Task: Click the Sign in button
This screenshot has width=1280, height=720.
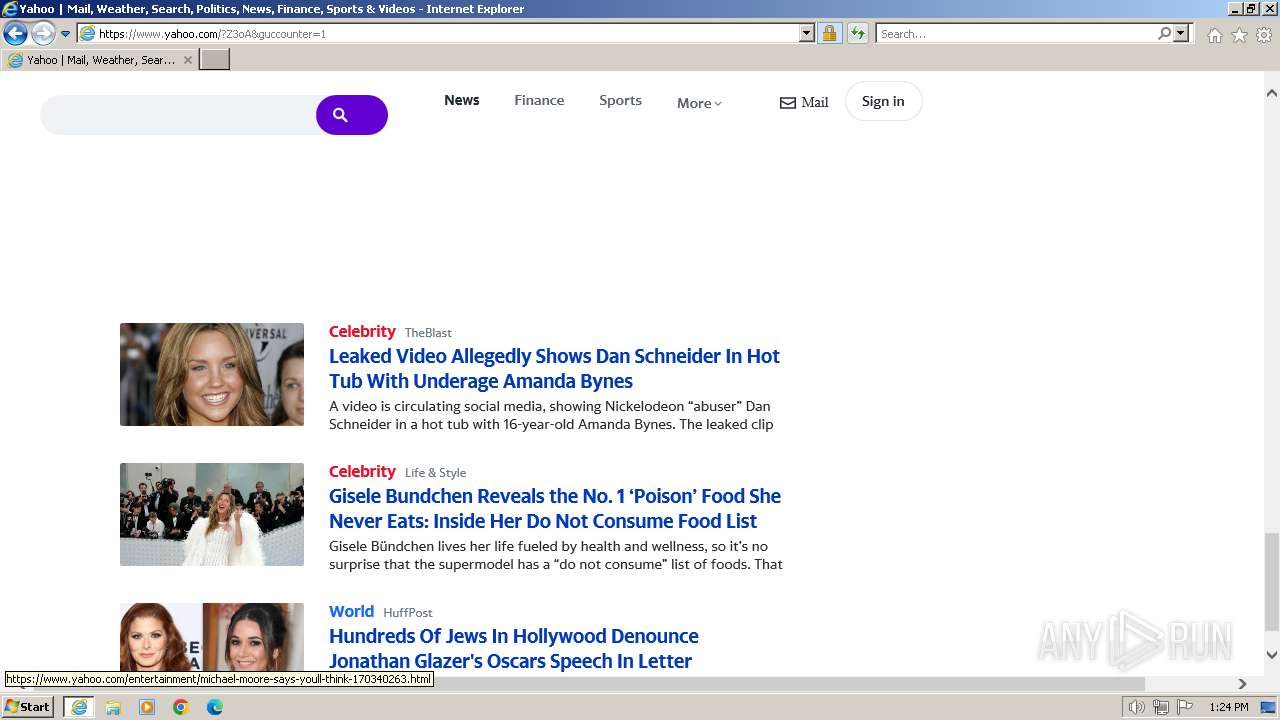Action: [883, 101]
